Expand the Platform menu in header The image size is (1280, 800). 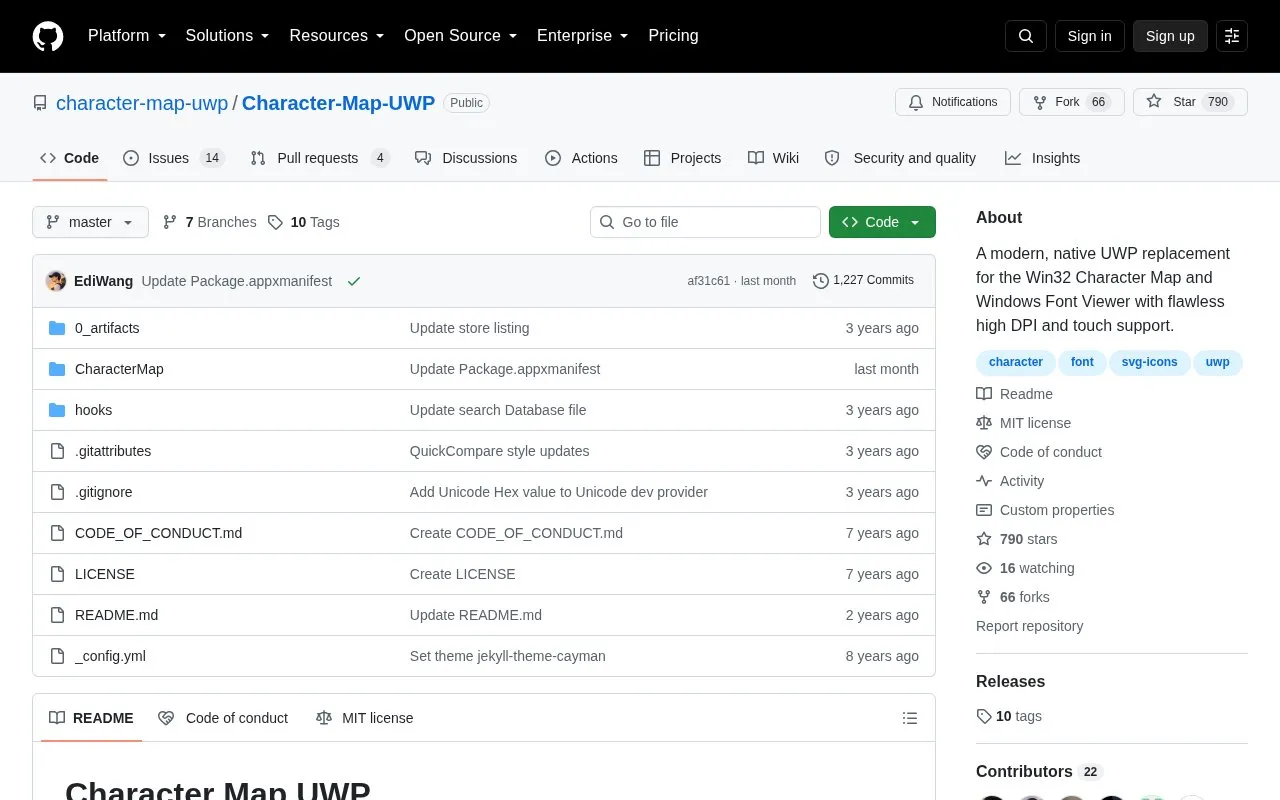pos(127,36)
